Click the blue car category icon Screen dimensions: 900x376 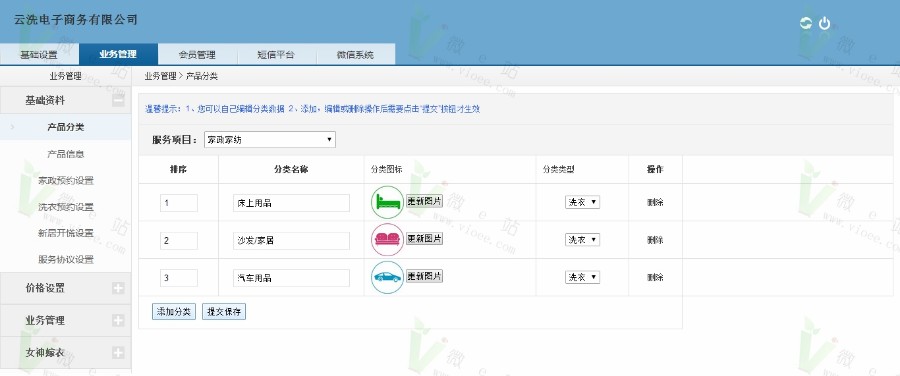(x=387, y=277)
